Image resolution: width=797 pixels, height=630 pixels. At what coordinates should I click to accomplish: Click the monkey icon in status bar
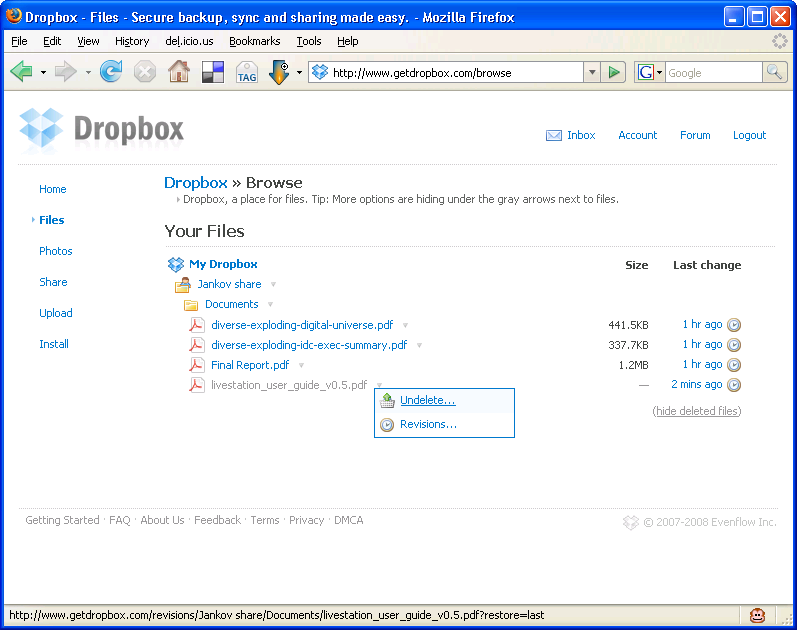757,615
